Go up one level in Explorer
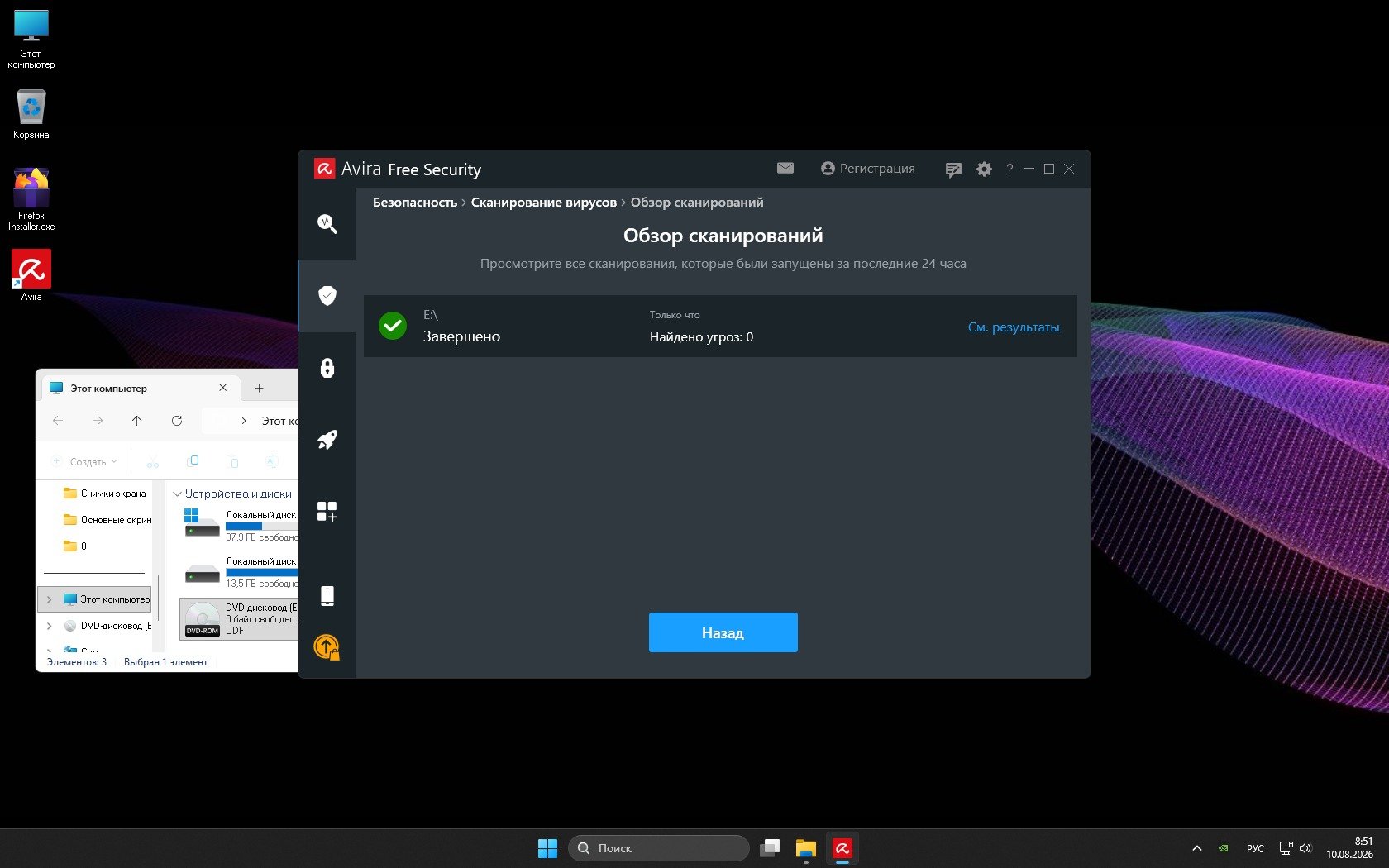Screen dimensions: 1389x868 coord(137,421)
